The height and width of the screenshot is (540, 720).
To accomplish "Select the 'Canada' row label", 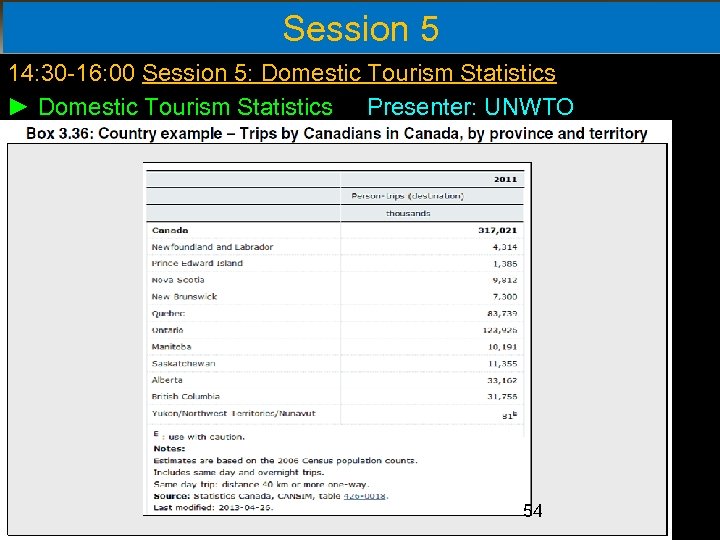I will point(170,231).
